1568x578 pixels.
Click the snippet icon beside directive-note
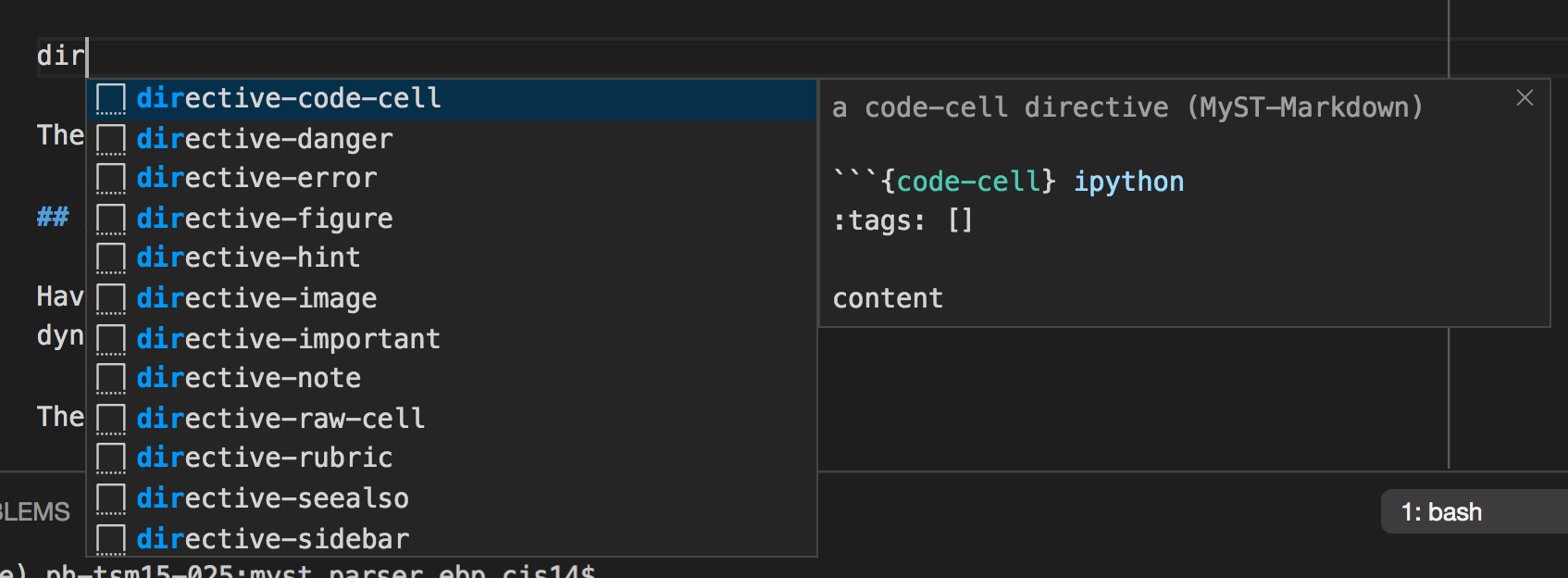point(111,377)
